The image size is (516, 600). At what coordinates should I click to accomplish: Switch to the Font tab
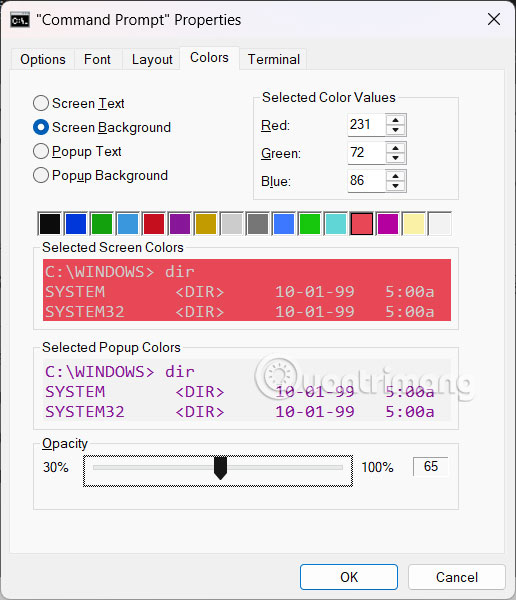(x=97, y=59)
